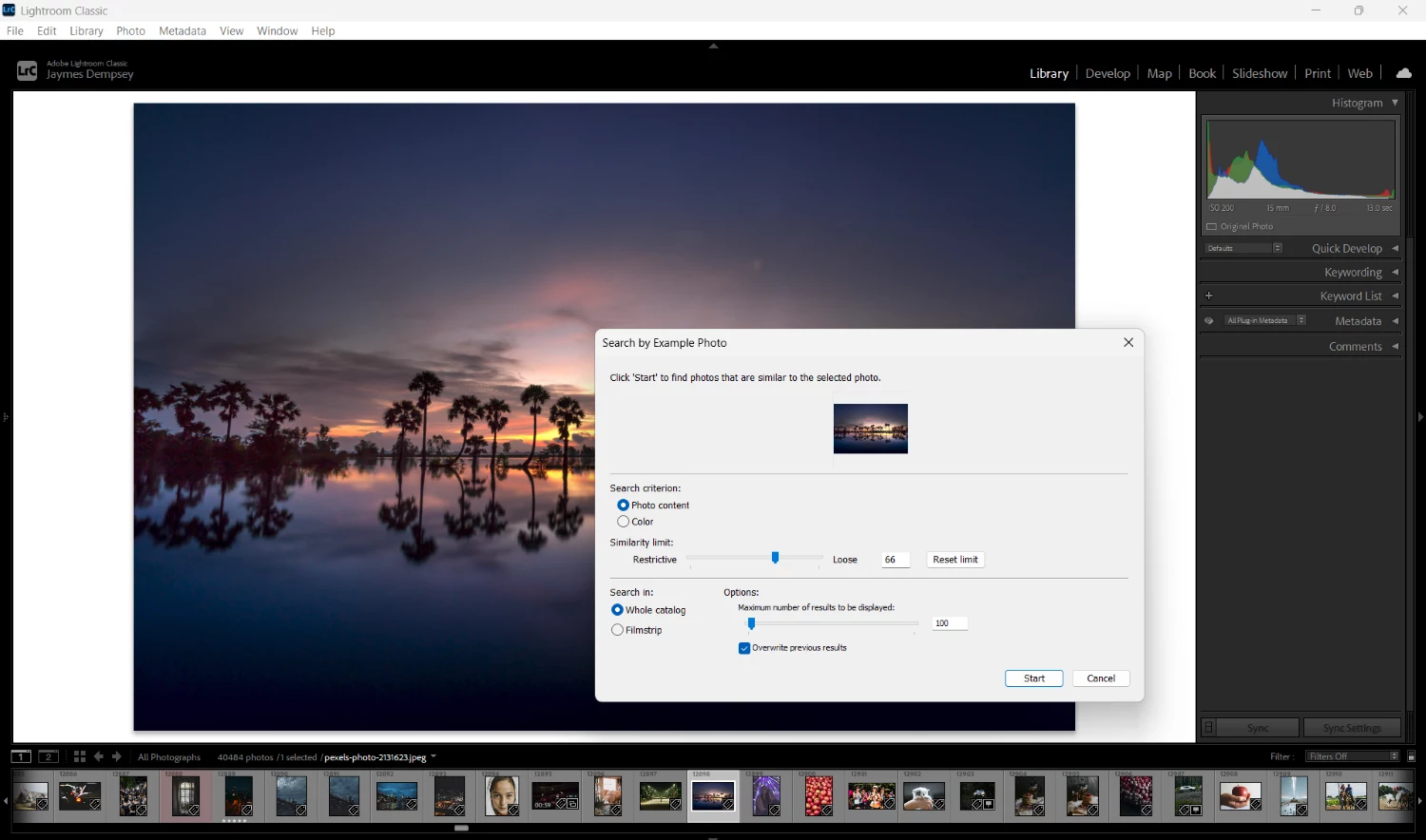Select the Color search criterion
Viewport: 1426px width, 840px height.
point(624,521)
